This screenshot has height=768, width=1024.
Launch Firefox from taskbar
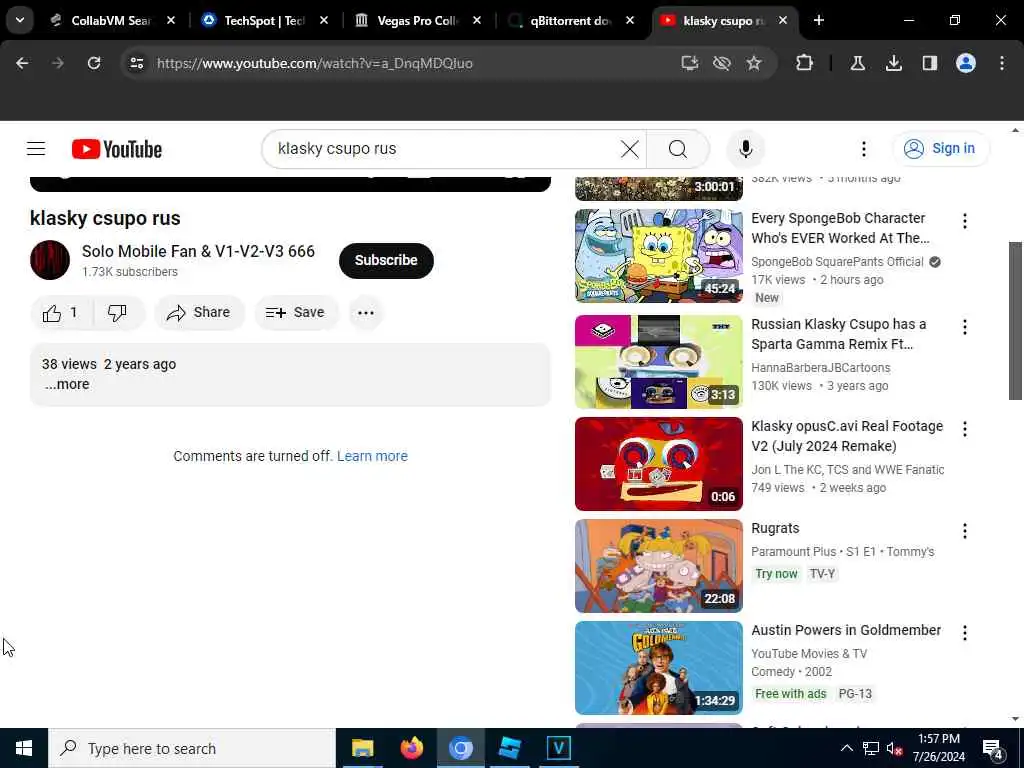pos(411,748)
